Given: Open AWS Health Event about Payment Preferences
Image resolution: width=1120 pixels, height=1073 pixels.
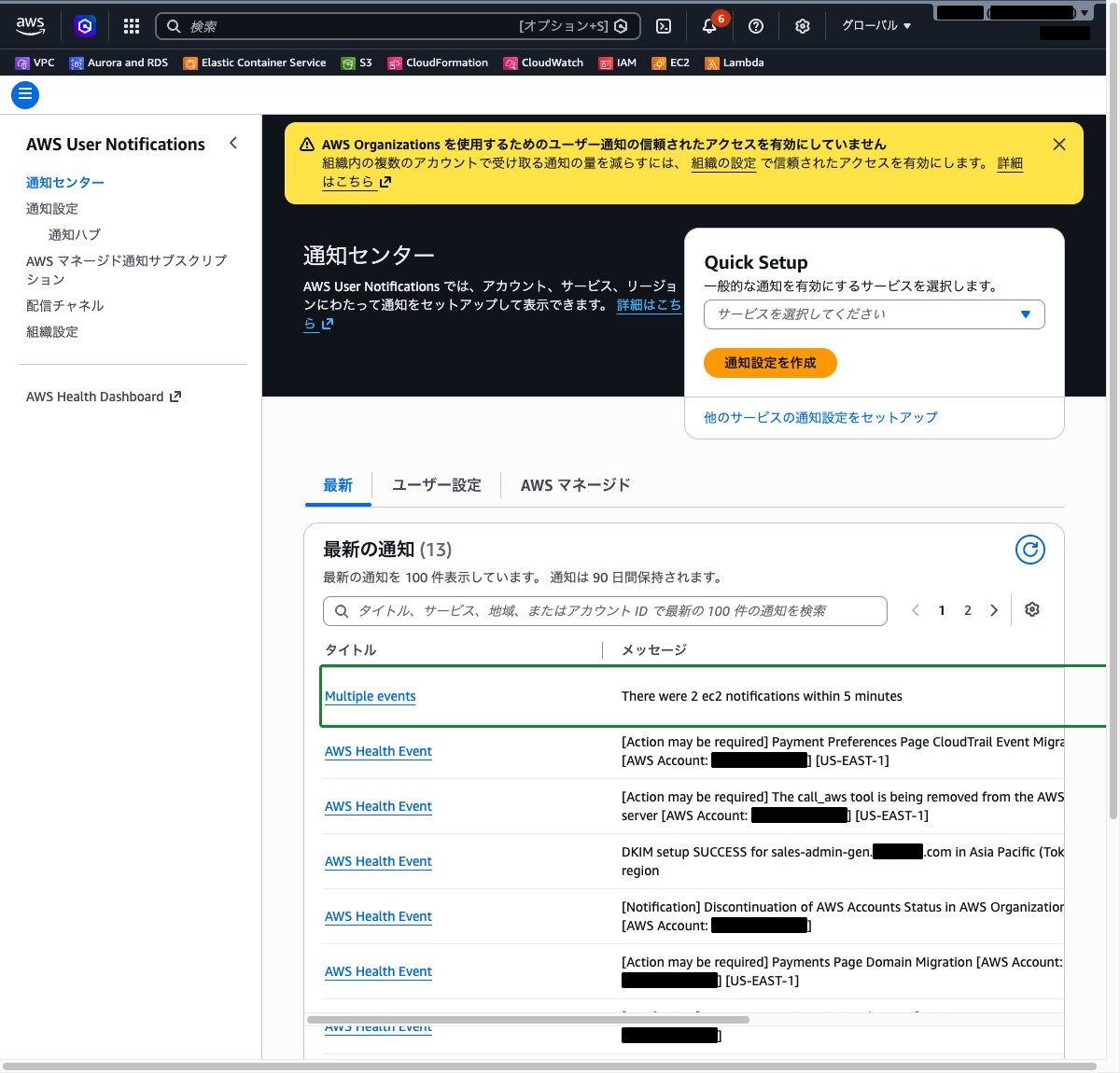Looking at the screenshot, I should click(378, 751).
